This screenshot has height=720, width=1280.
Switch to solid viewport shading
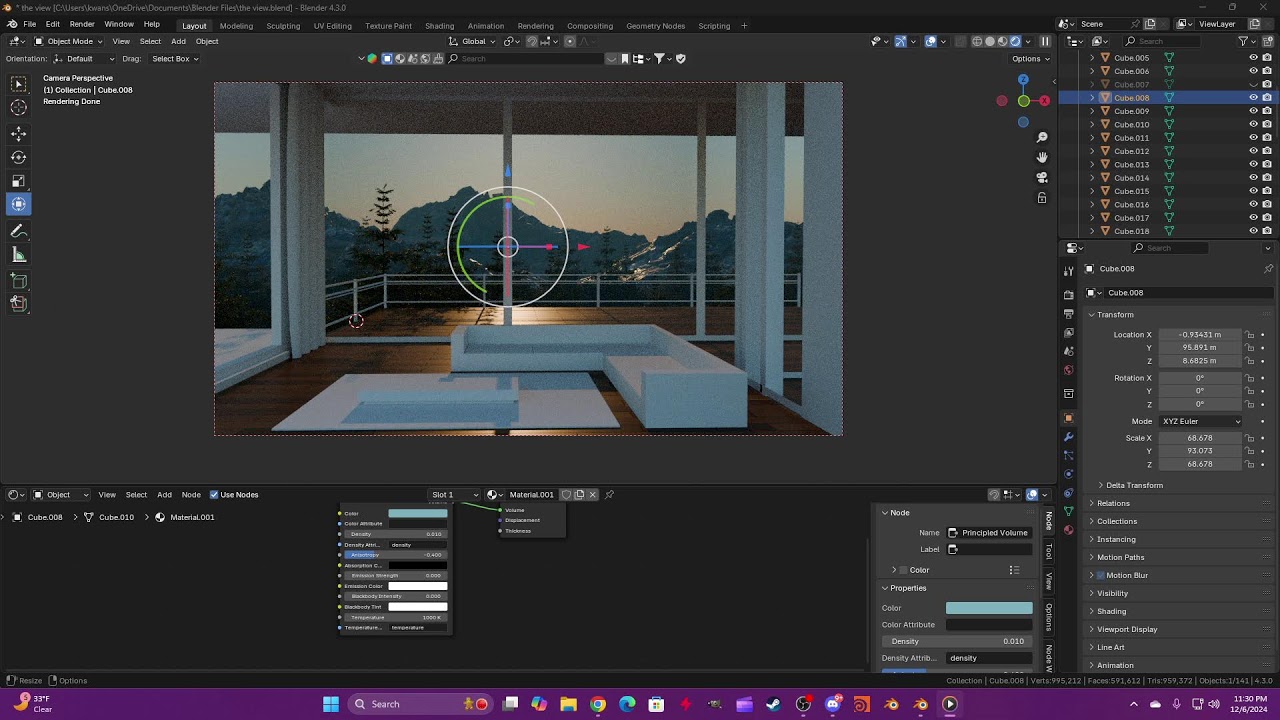coord(990,41)
